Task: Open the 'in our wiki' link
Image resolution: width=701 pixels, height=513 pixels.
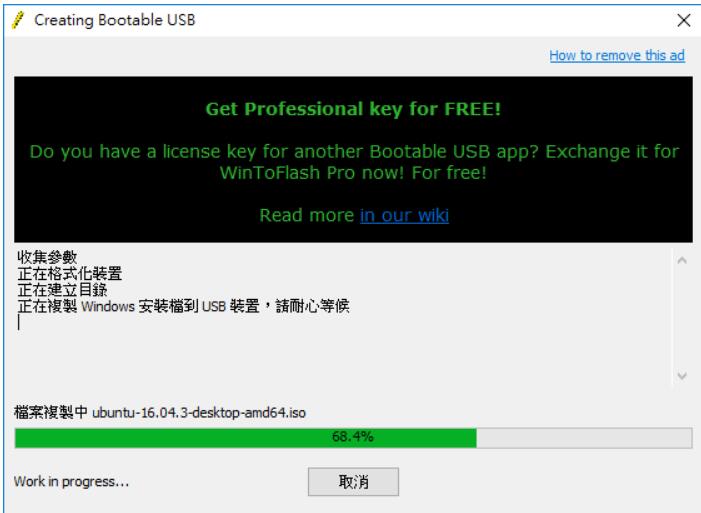Action: [404, 216]
